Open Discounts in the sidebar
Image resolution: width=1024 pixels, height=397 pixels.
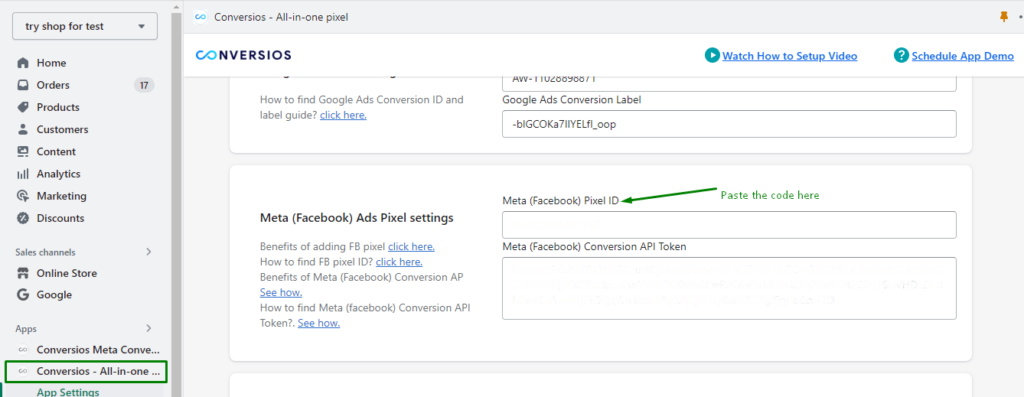(x=60, y=218)
